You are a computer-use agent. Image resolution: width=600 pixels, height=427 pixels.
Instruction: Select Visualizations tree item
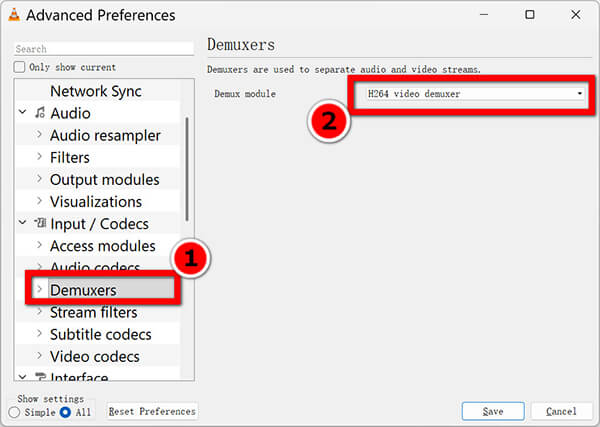(96, 202)
